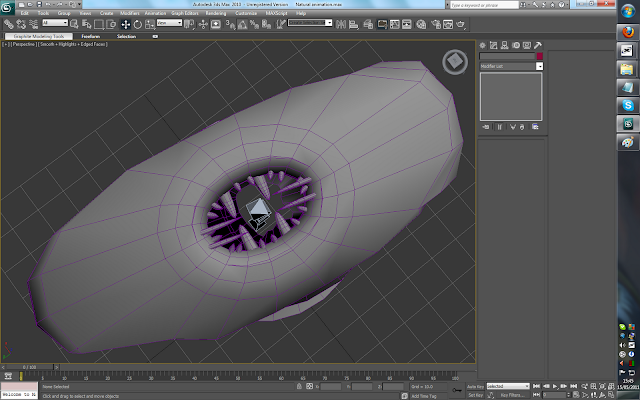Open Select by Name dialog
640x400 pixels.
point(86,24)
